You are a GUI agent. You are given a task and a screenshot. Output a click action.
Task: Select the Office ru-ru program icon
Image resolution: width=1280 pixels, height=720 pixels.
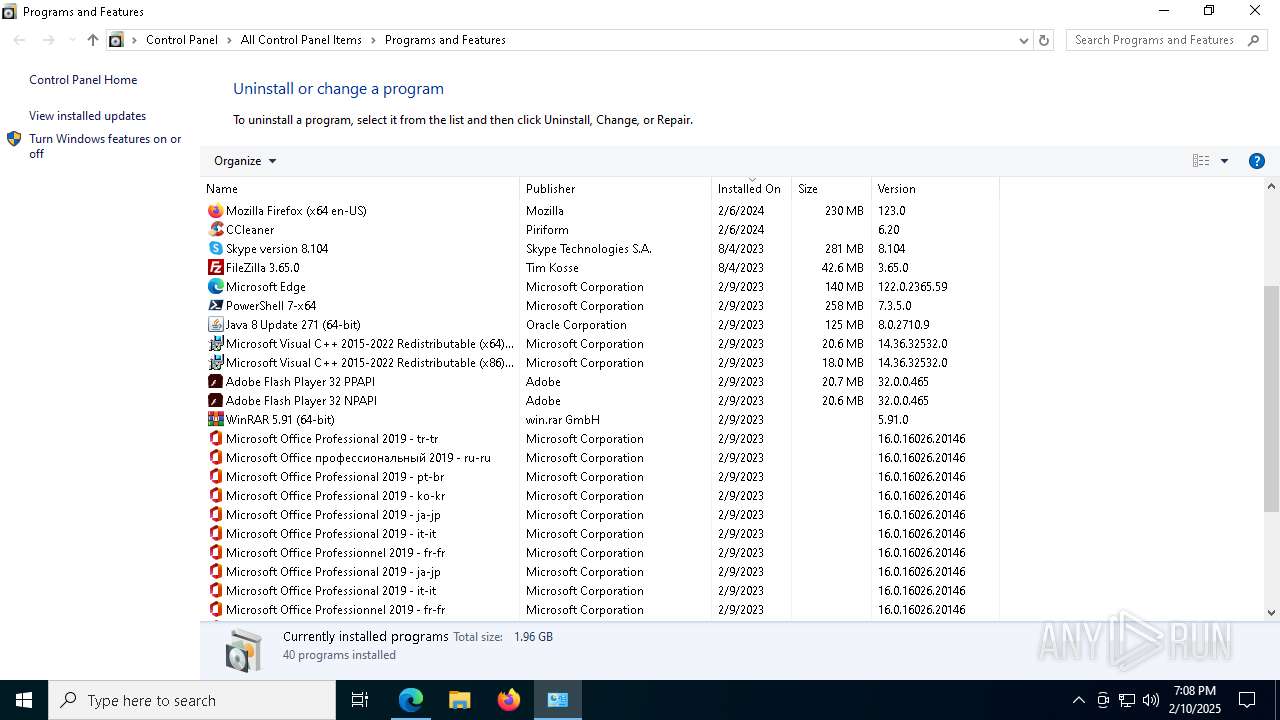215,458
